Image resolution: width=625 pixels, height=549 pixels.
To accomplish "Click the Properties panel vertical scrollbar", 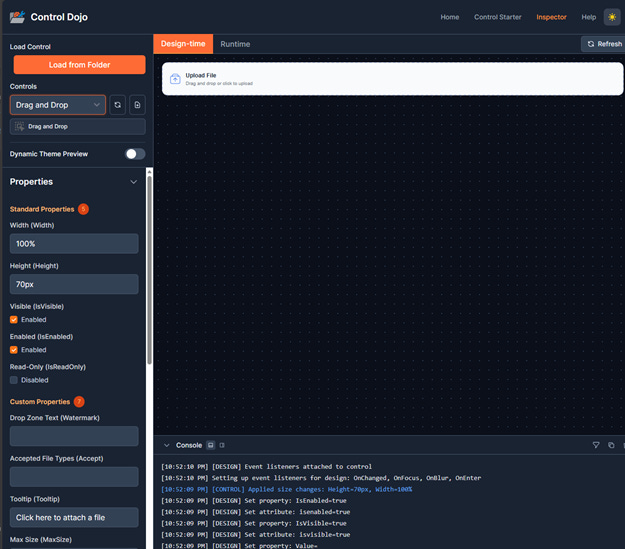I will pos(149,271).
